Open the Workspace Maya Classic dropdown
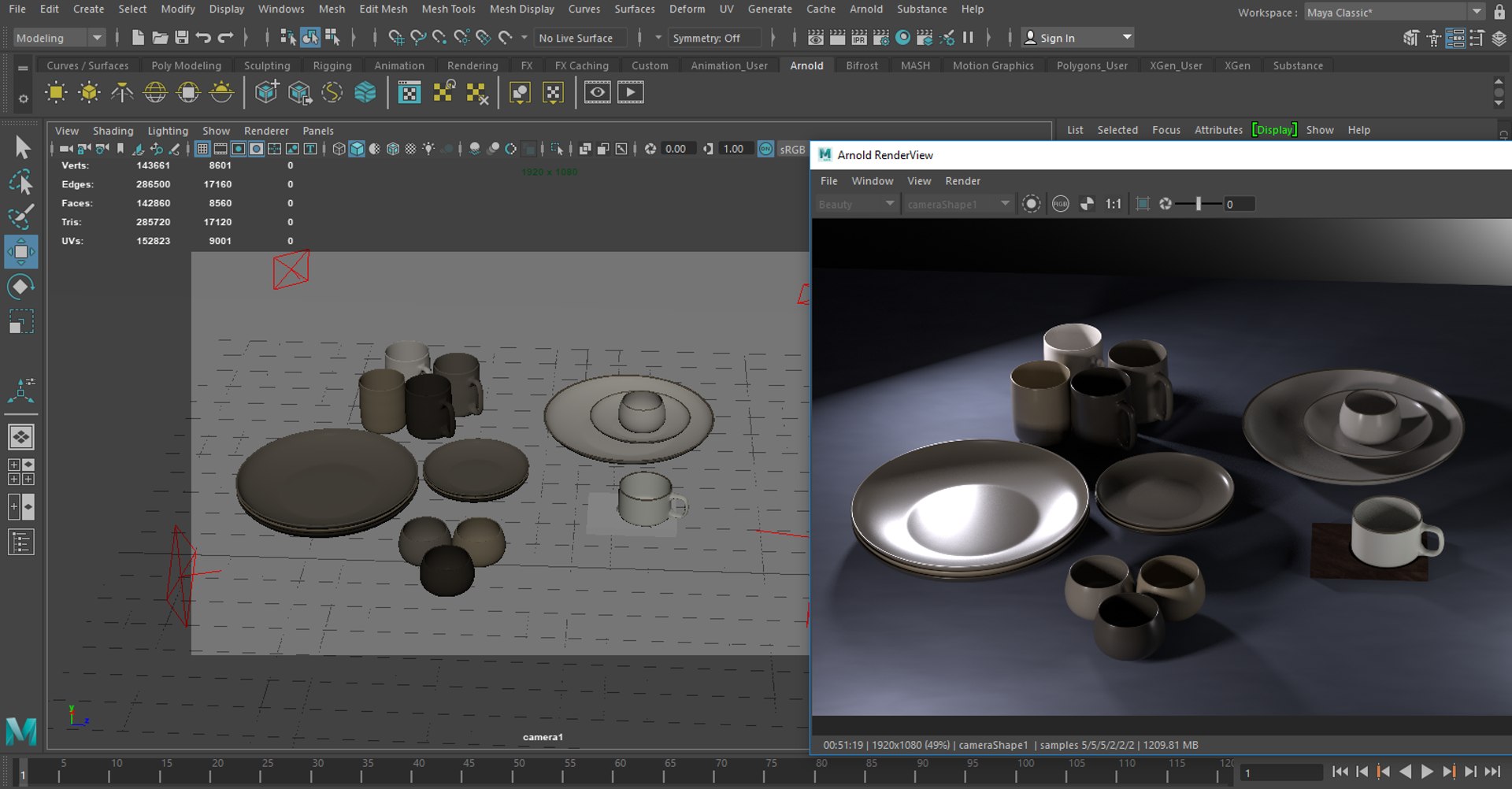 click(1394, 12)
